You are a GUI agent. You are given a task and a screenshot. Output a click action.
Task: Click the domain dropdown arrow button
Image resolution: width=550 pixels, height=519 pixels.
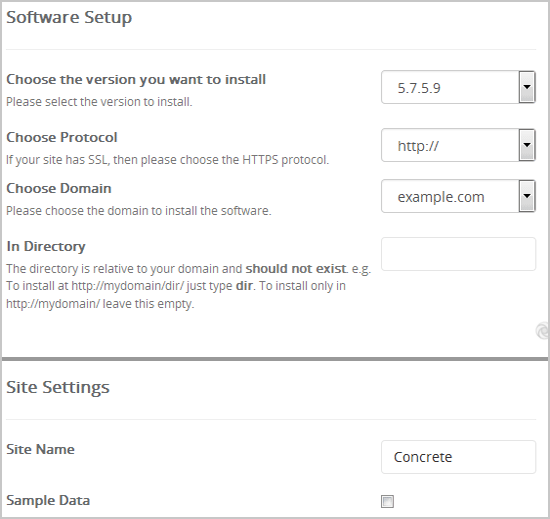[x=527, y=196]
